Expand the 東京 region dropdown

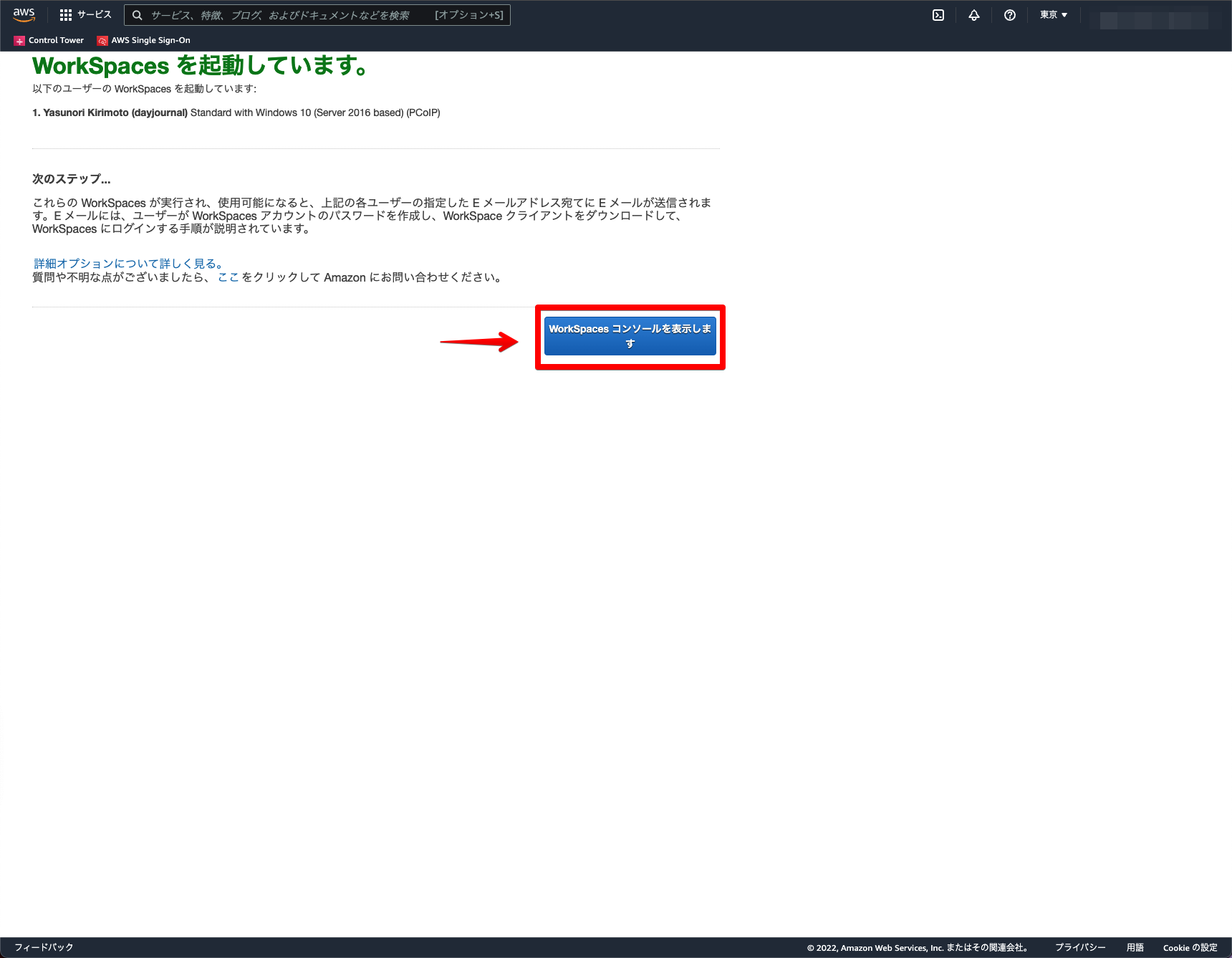(x=1054, y=15)
